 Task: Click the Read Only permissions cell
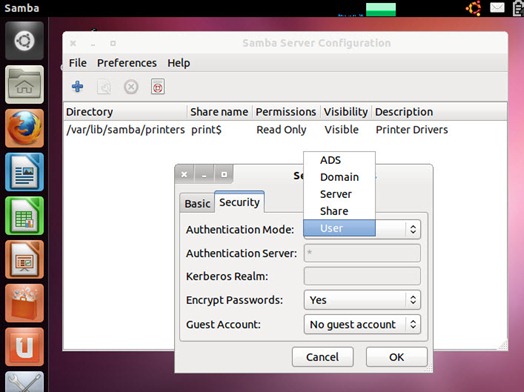coord(281,130)
